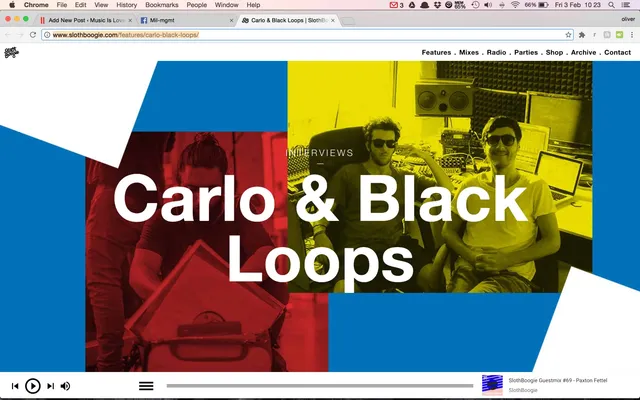Click the SlothBoogie logo icon
The image size is (640, 400).
[11, 52]
